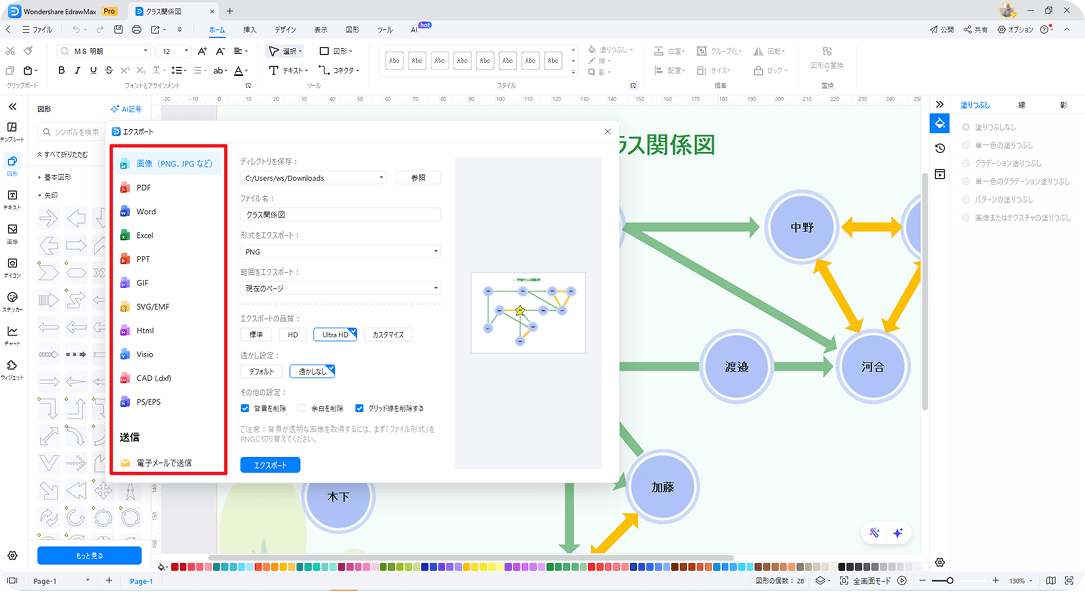This screenshot has height=592, width=1085.
Task: Check the 余白を削除 checkbox
Action: pyautogui.click(x=302, y=408)
